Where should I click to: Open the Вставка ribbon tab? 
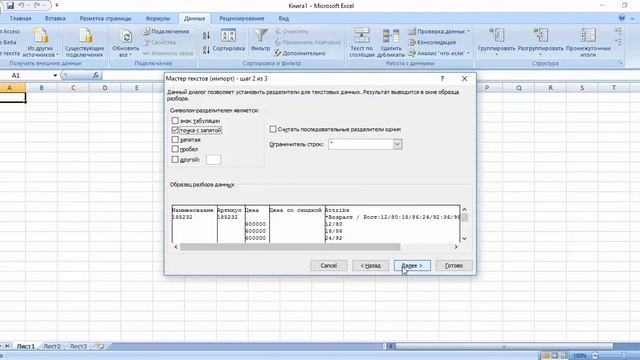pos(55,18)
